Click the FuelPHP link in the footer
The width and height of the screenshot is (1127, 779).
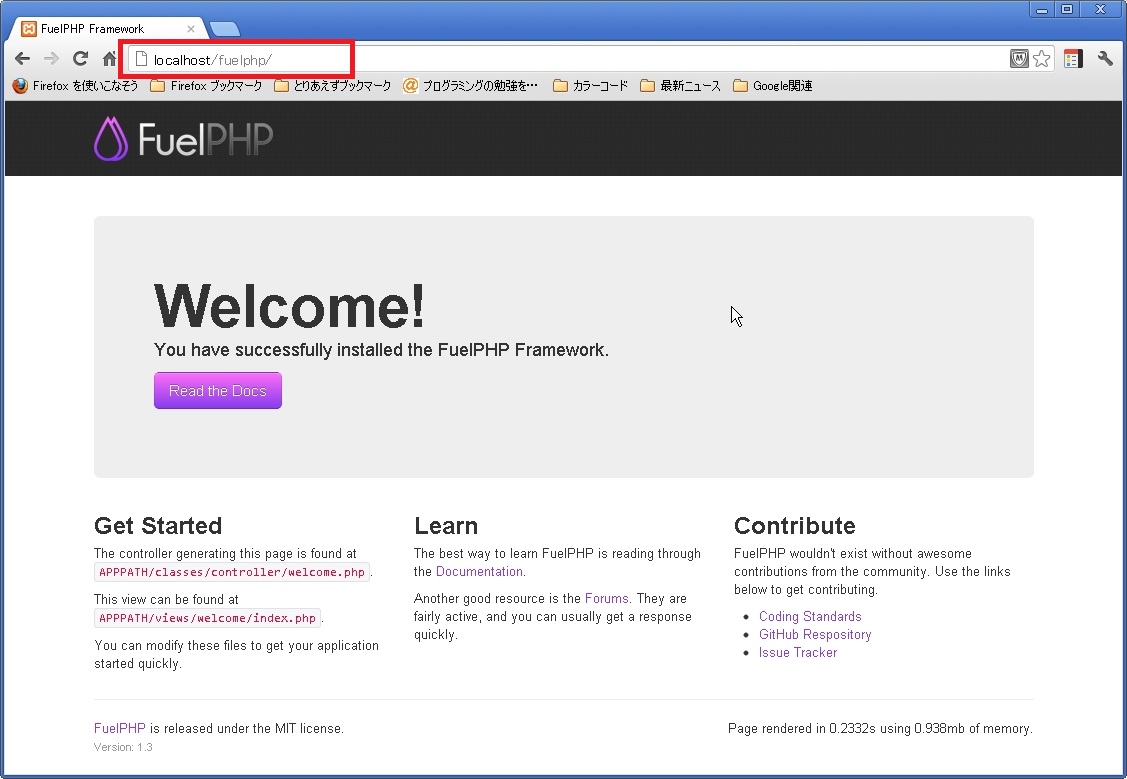pyautogui.click(x=119, y=729)
